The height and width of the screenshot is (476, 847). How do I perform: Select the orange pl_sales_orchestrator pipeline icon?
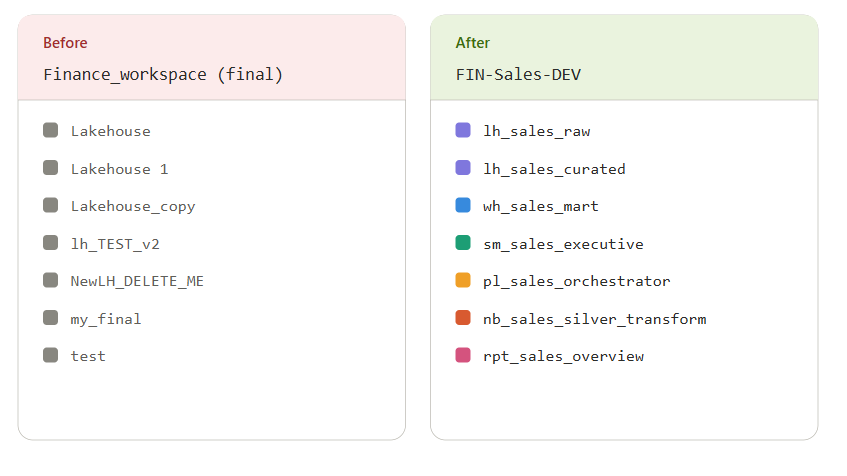[462, 280]
